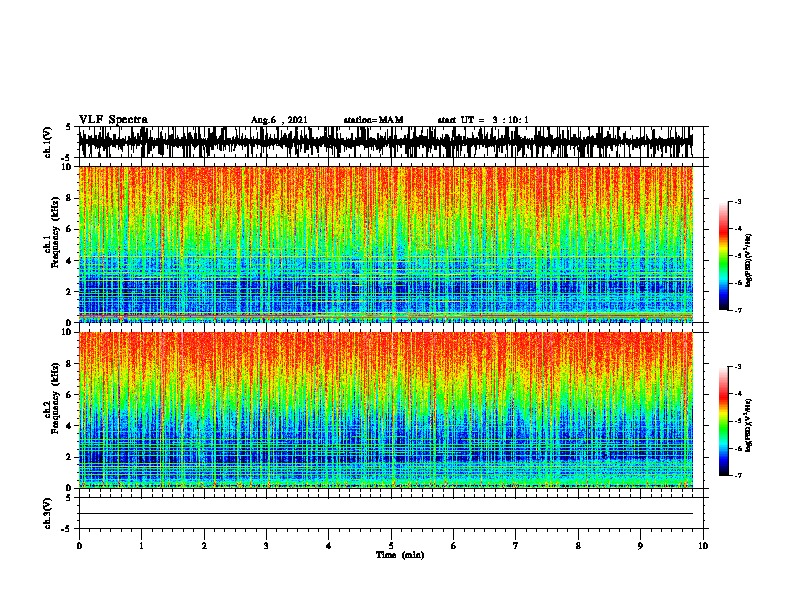792x612 pixels.
Task: Click time axis tick label "1"
Action: coord(141,546)
